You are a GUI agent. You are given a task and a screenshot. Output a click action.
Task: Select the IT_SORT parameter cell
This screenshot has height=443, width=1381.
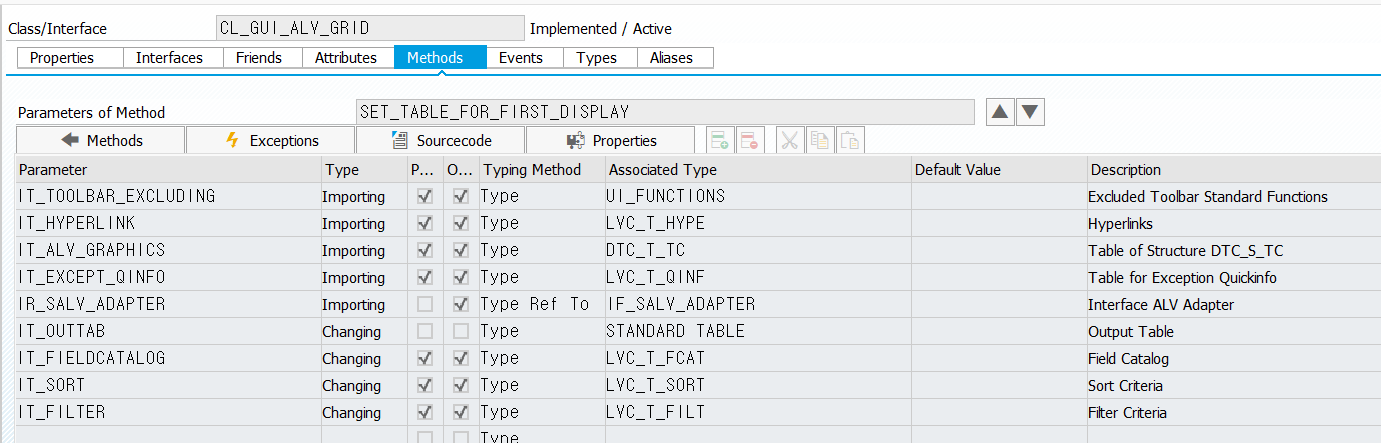point(168,385)
